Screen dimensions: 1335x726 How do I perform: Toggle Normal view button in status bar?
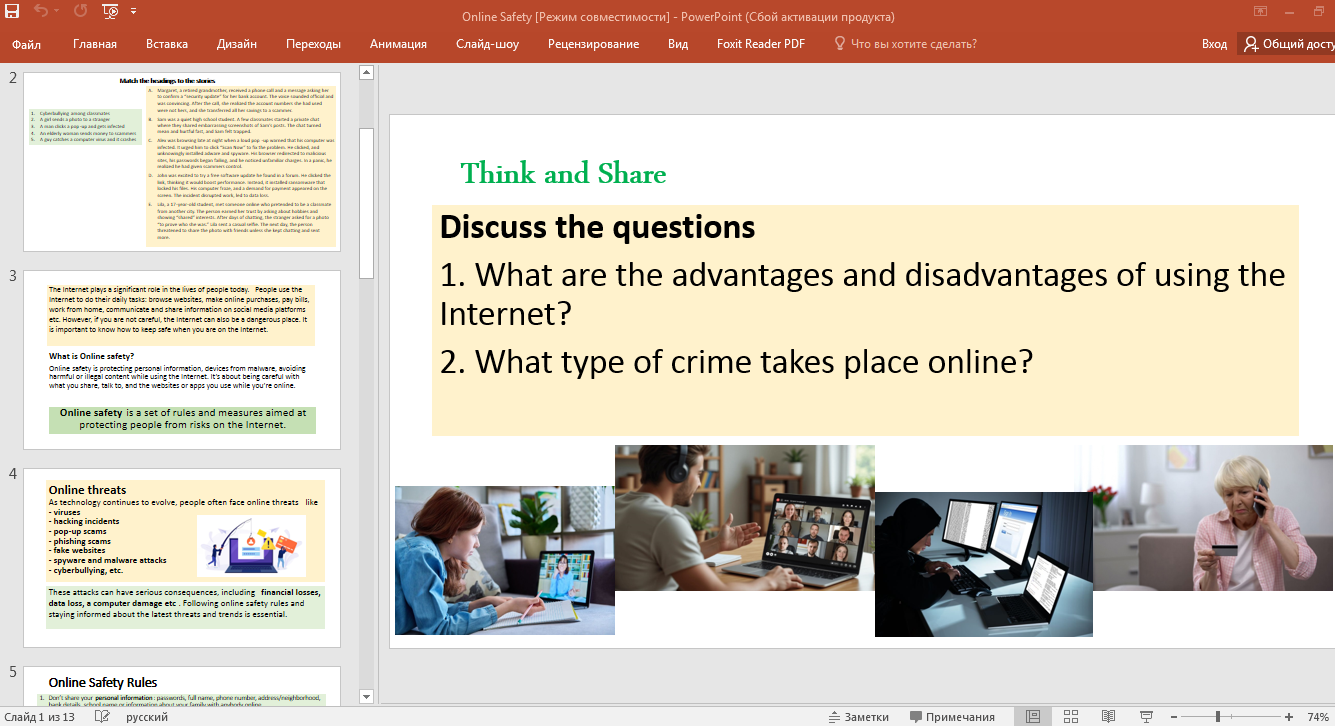coord(1033,716)
